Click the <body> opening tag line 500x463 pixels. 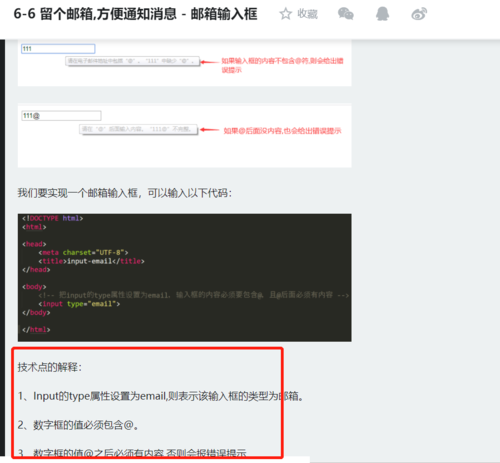34,287
